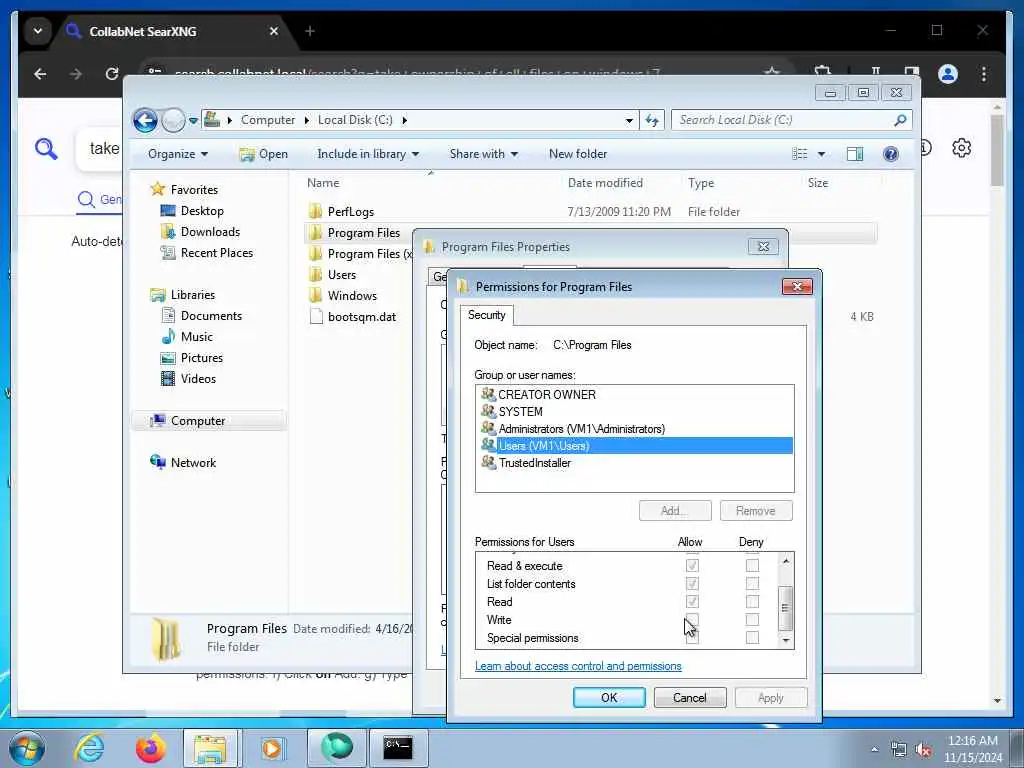The height and width of the screenshot is (768, 1024).
Task: Click the Explorer back navigation arrow
Action: tap(145, 120)
